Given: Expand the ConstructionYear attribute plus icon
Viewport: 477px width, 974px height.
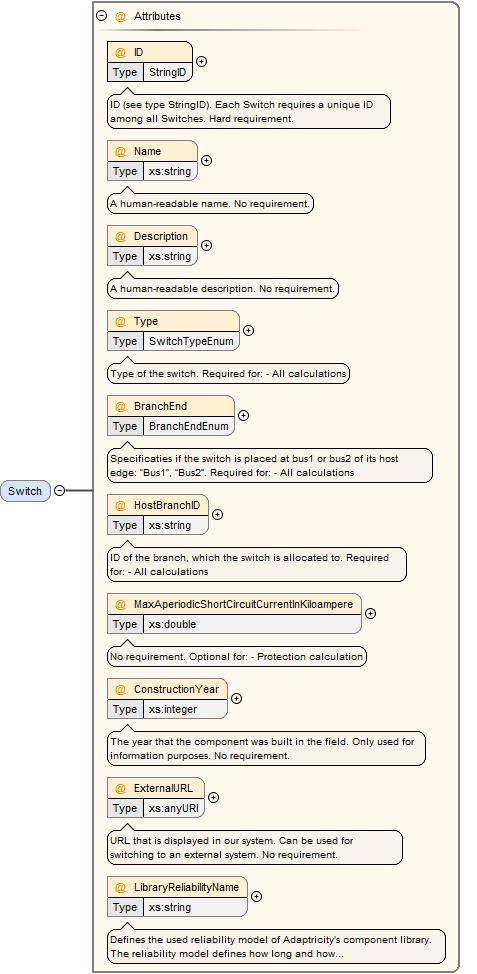Looking at the screenshot, I should coord(236,698).
